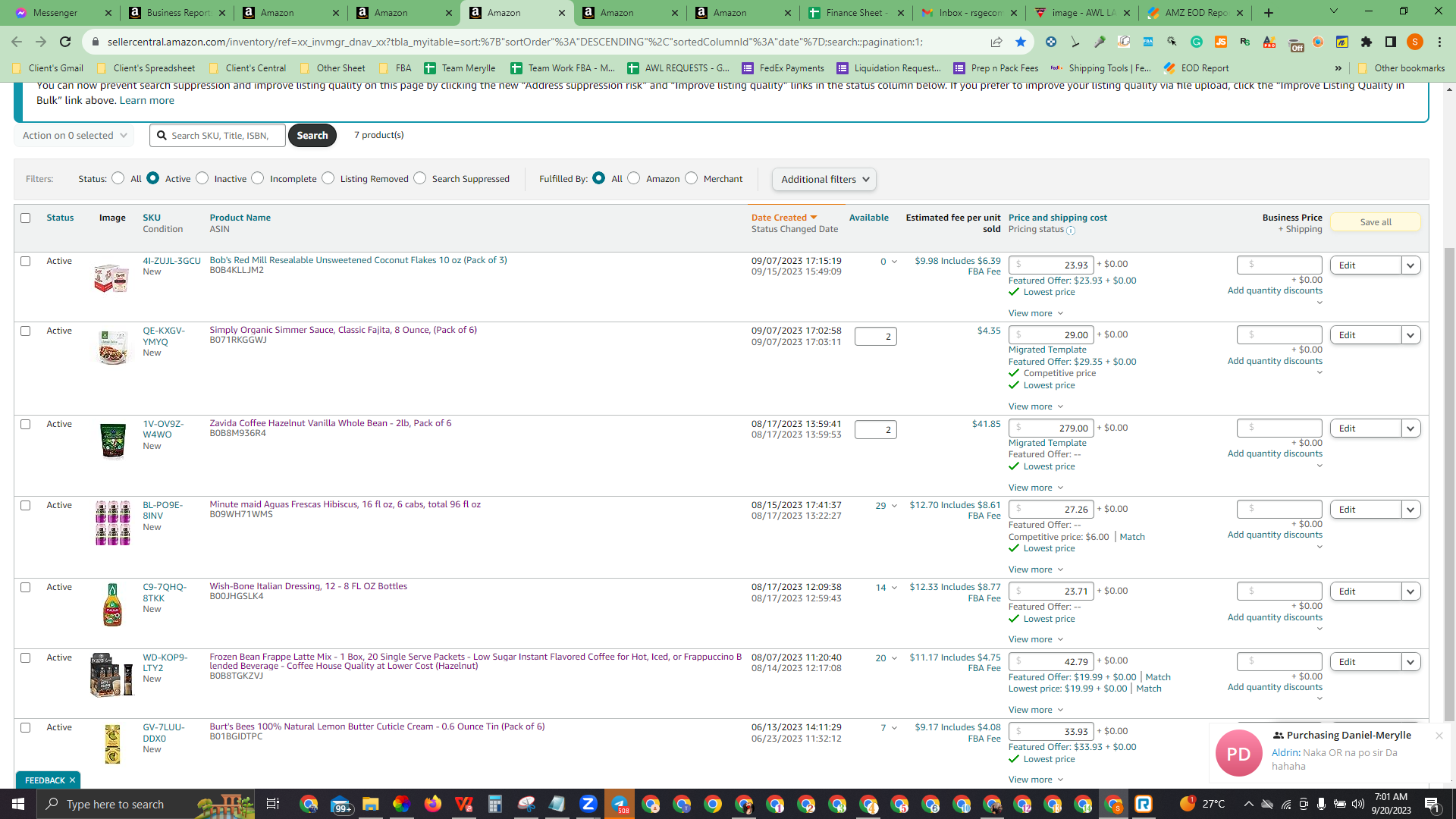This screenshot has width=1456, height=819.
Task: Filter by Fulfilled By Merchant
Action: click(692, 178)
